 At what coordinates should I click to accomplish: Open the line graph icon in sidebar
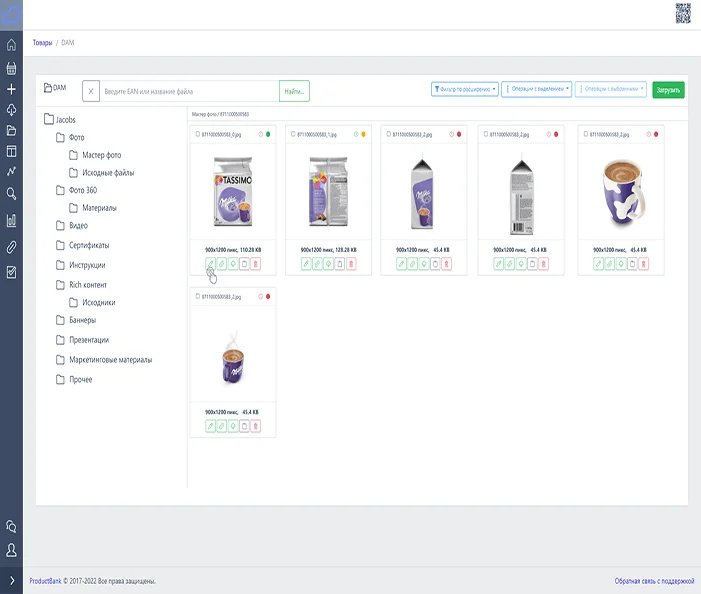click(11, 171)
